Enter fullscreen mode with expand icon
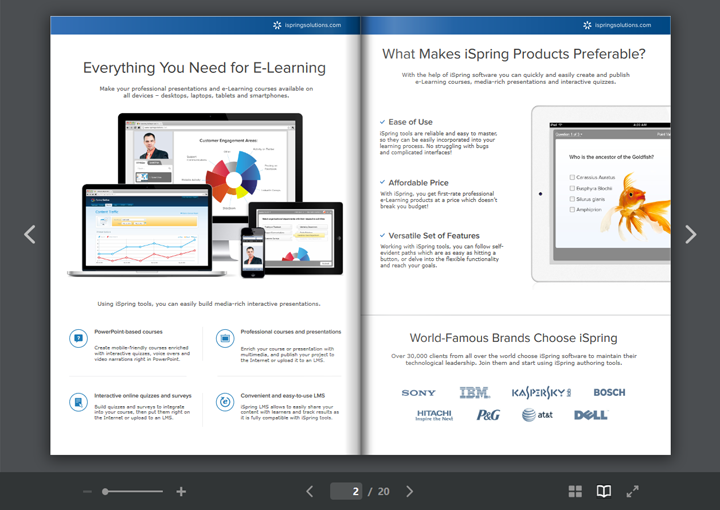 (x=632, y=492)
